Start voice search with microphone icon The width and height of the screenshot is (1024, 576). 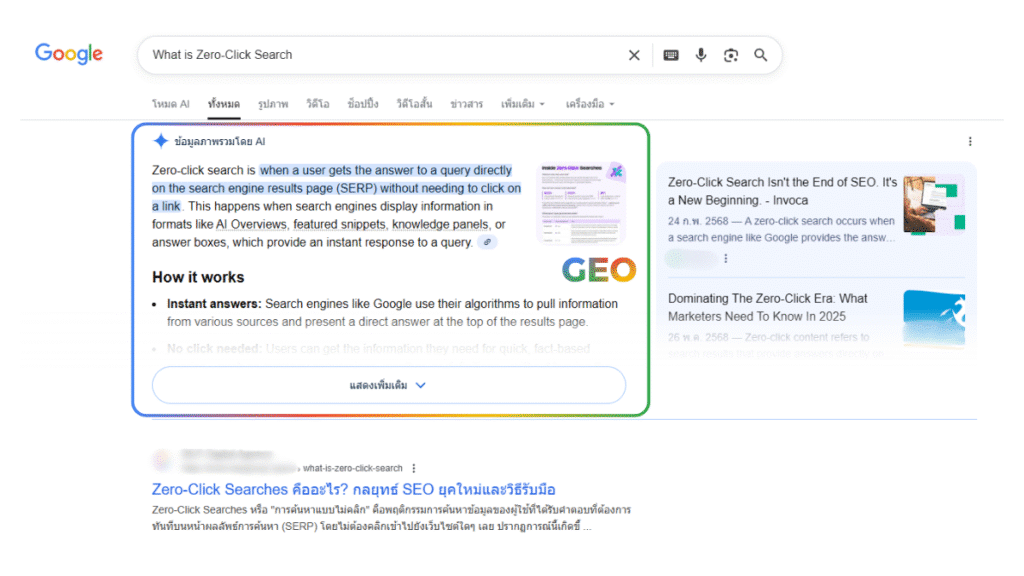coord(701,55)
